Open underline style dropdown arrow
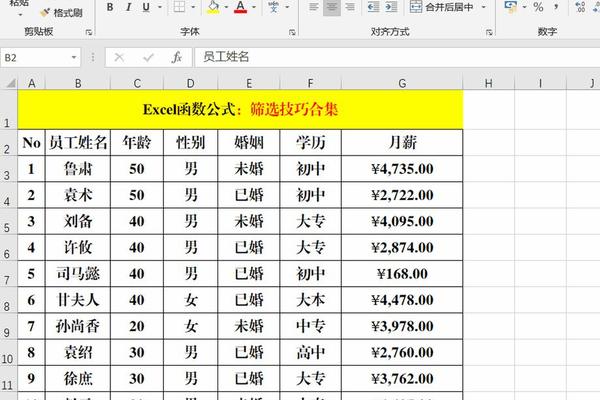This screenshot has width=600, height=400. click(x=160, y=7)
